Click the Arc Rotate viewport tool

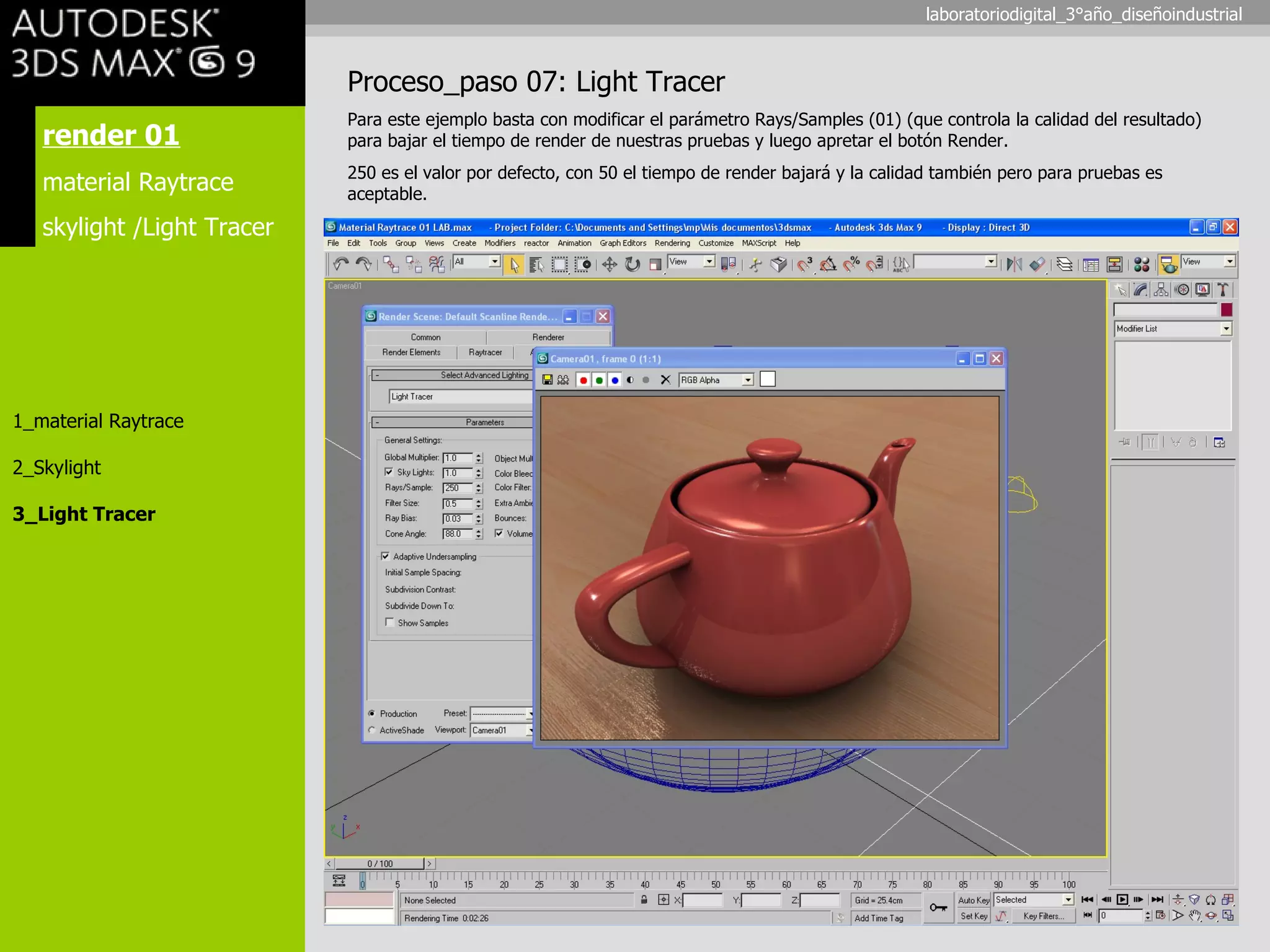click(x=1210, y=915)
